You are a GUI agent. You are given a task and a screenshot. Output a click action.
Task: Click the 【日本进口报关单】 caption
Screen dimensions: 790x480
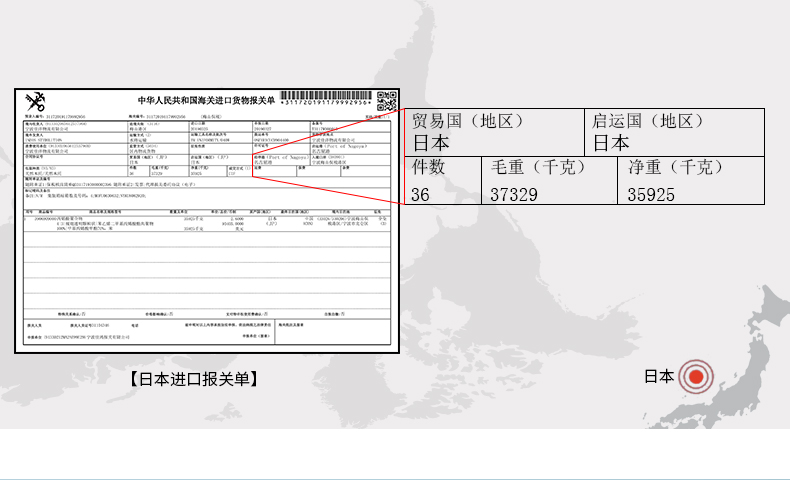click(x=193, y=379)
